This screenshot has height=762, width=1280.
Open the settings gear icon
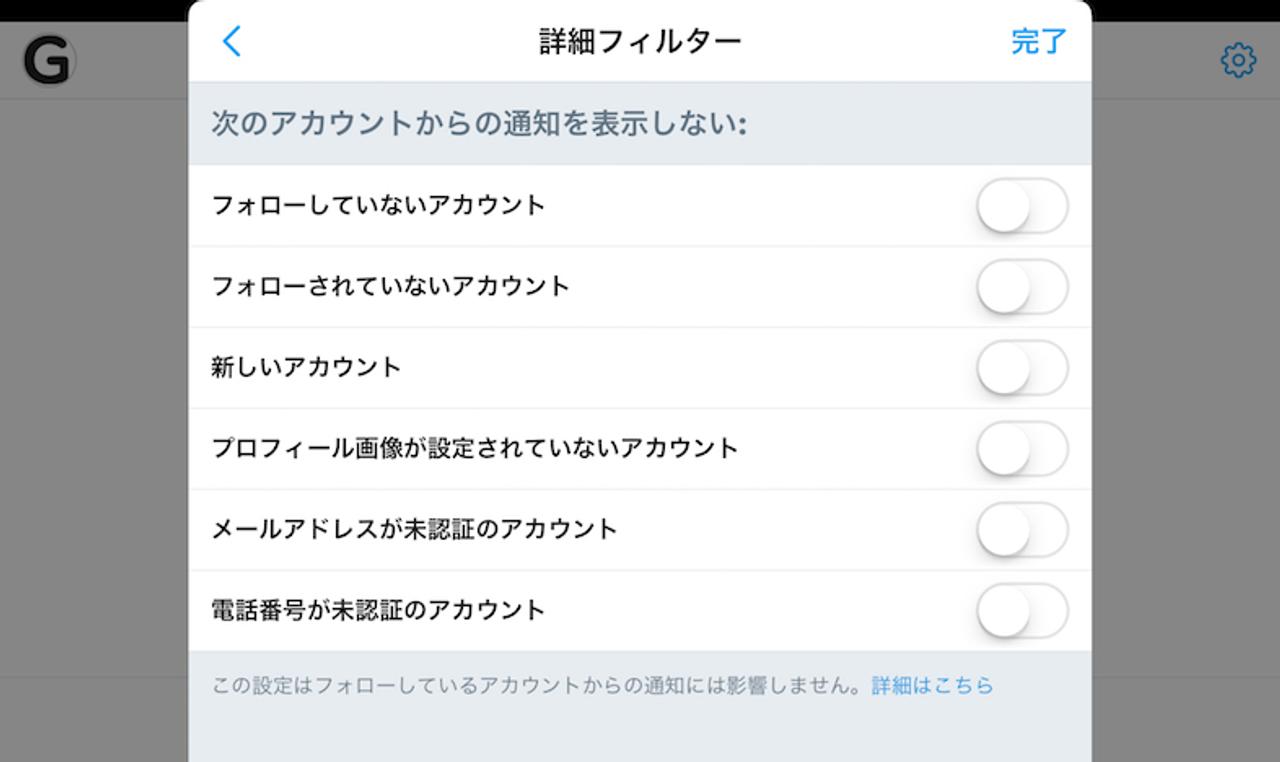coord(1238,58)
